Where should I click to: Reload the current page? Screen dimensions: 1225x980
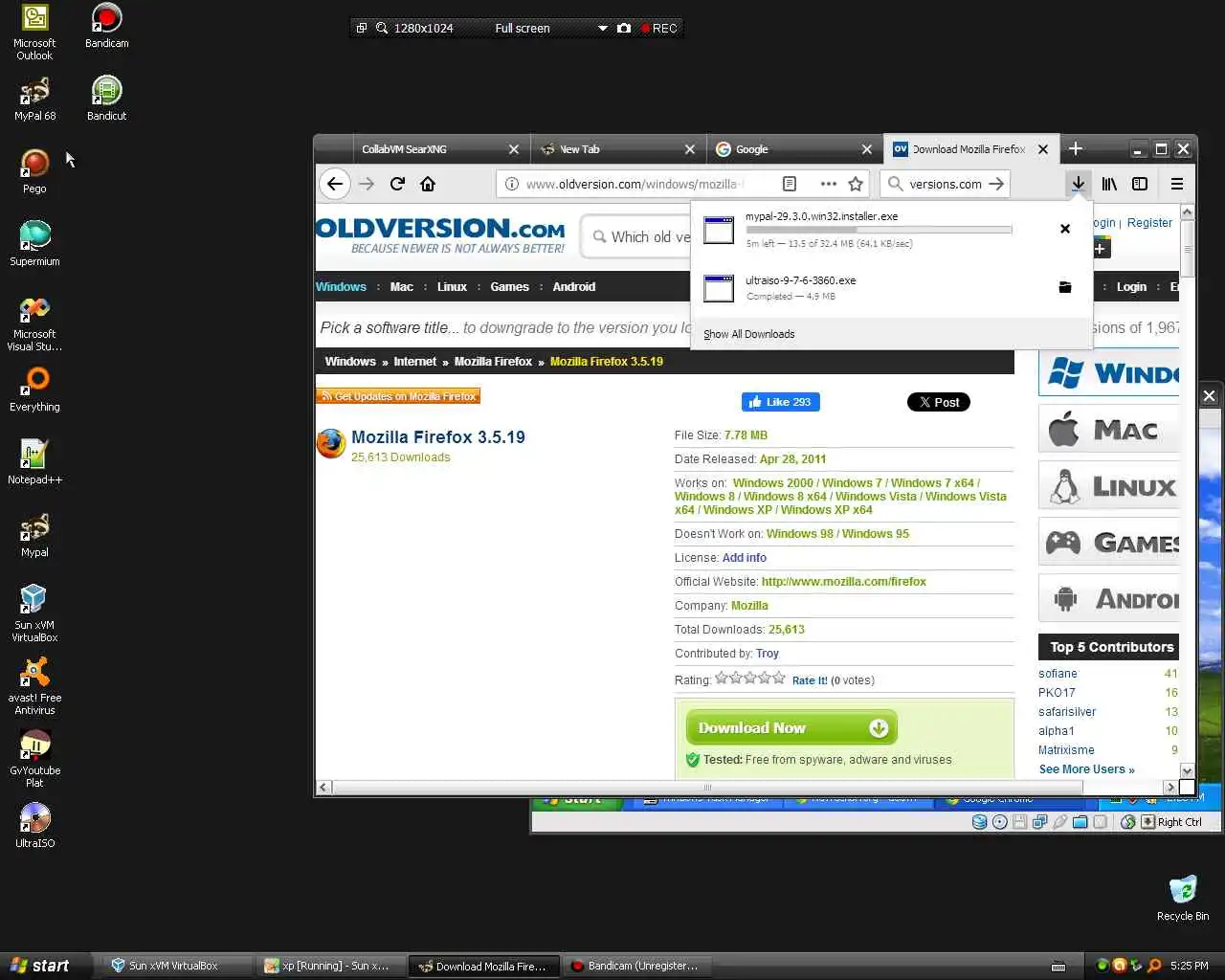(x=397, y=184)
